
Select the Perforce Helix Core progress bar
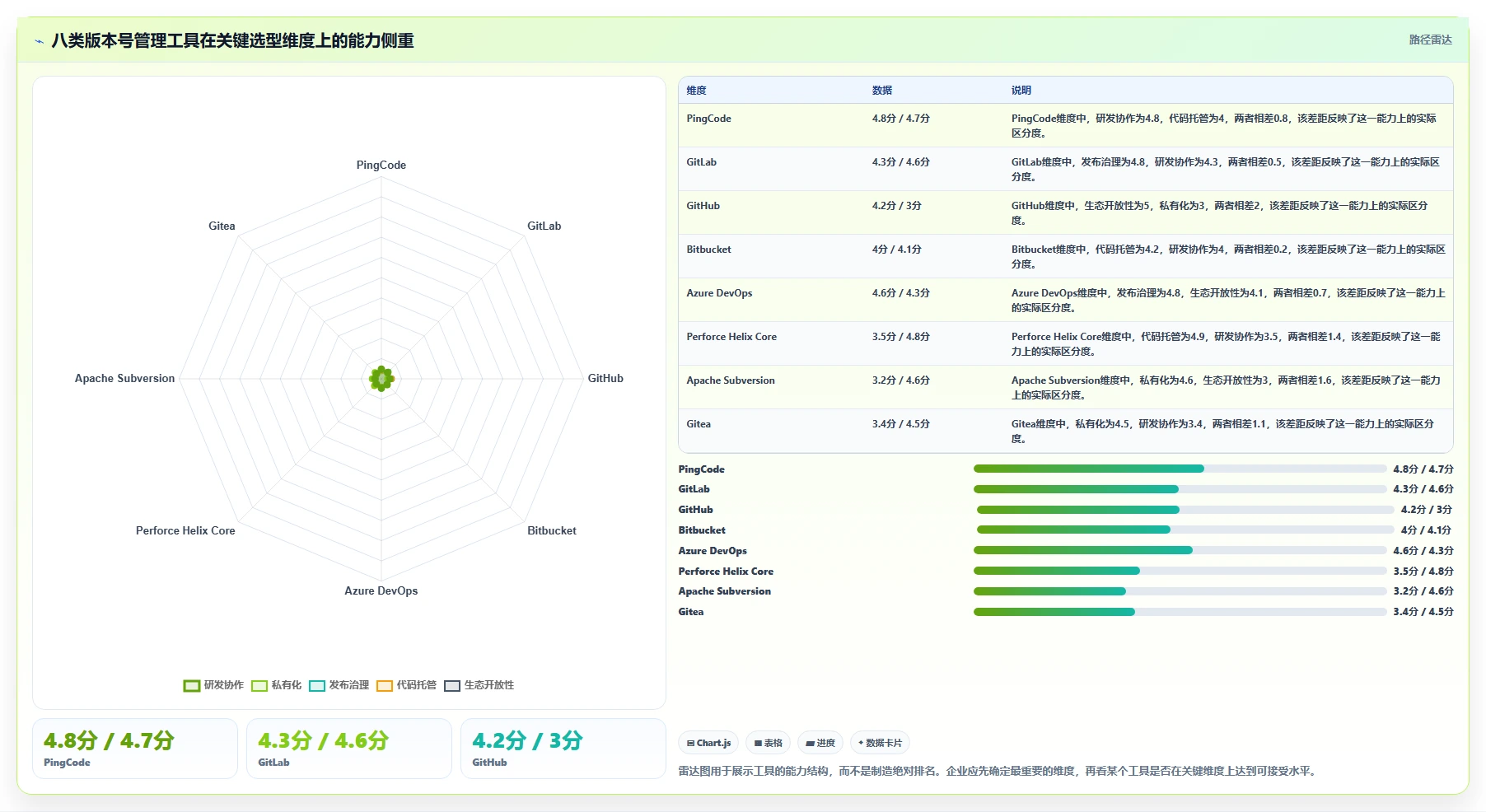point(1180,571)
